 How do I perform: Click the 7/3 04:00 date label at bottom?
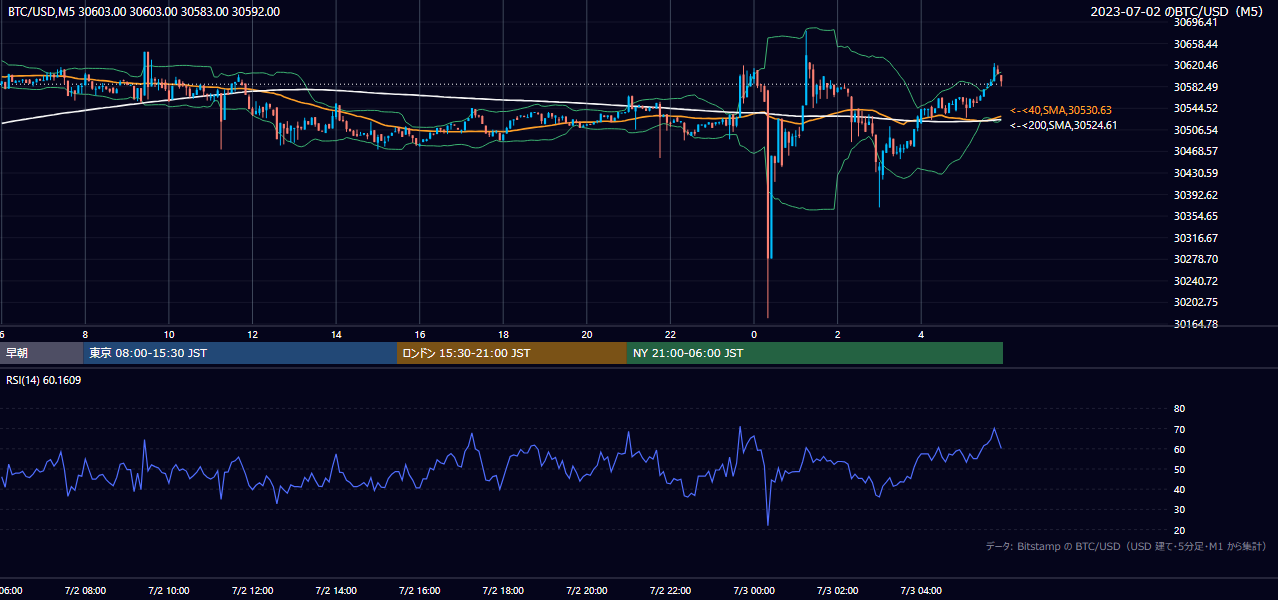922,591
